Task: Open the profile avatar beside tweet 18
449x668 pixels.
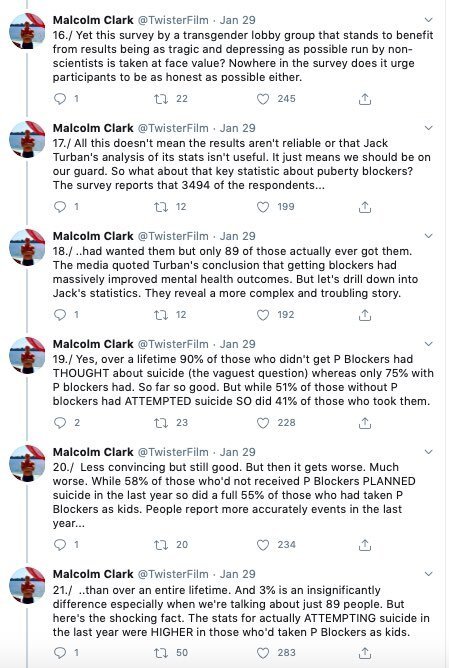Action: [x=27, y=247]
